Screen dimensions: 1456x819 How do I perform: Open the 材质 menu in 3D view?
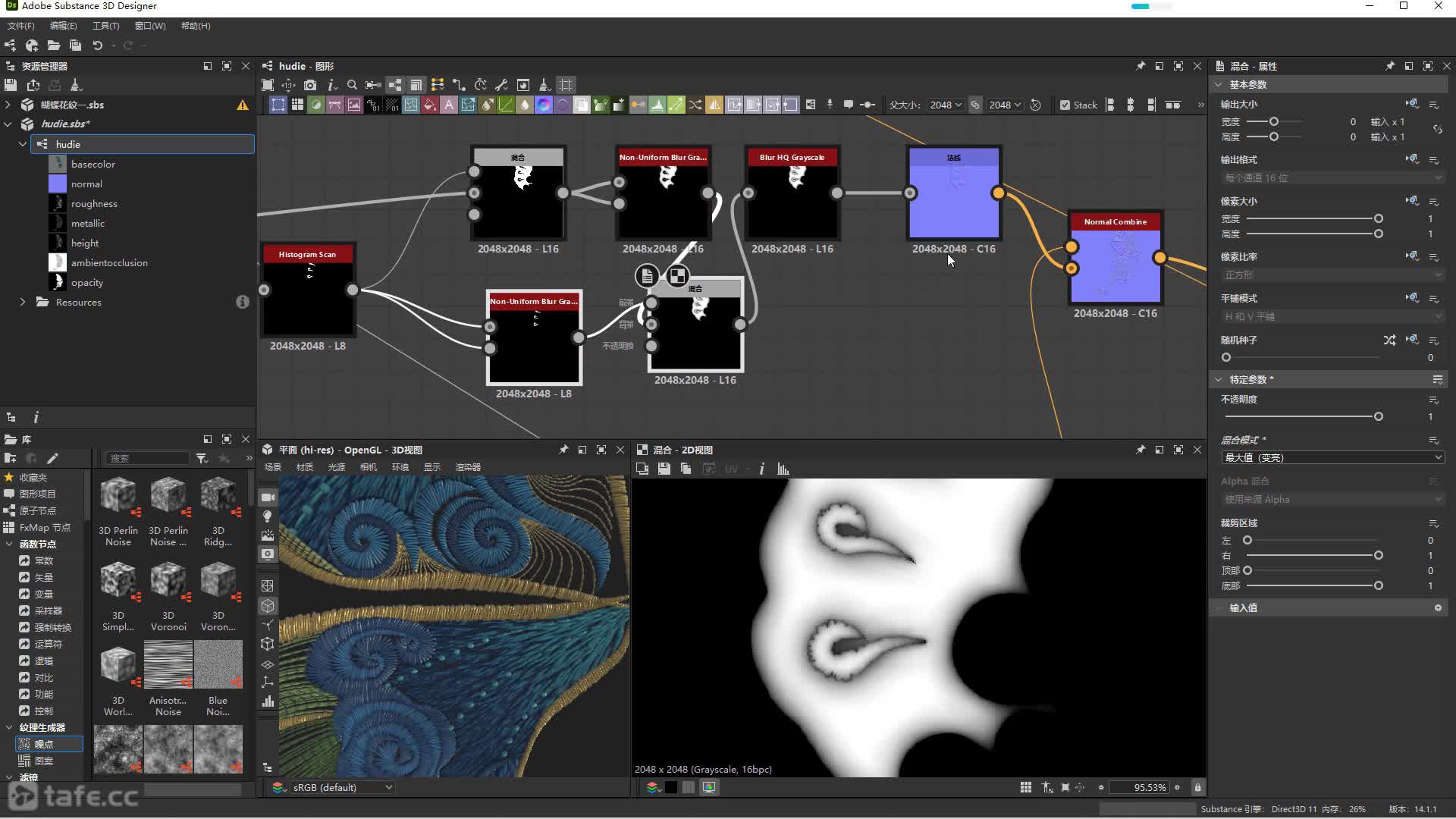(x=305, y=467)
